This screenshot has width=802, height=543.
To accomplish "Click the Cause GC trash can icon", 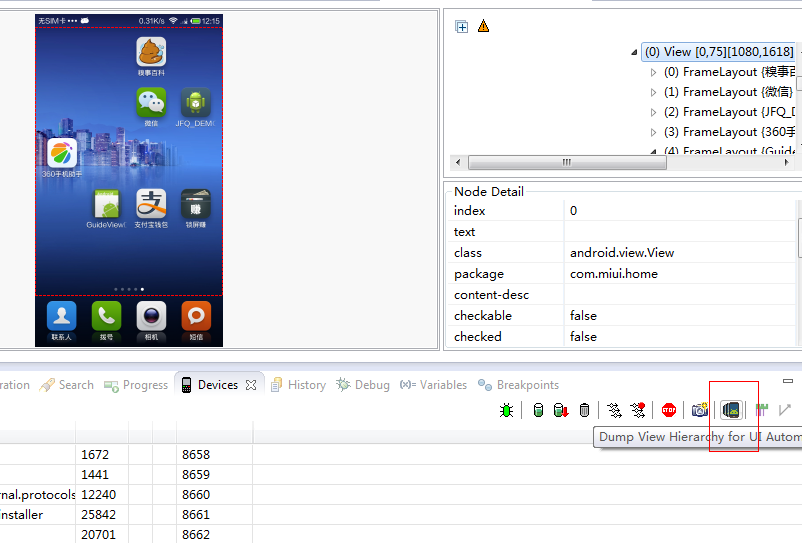I will (x=584, y=410).
